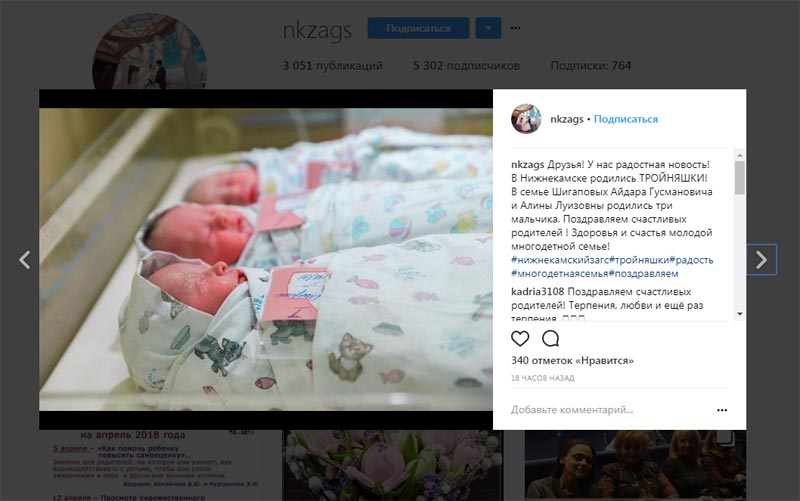The width and height of the screenshot is (800, 501).
Task: Open the #многодетнаясемья hashtag
Action: click(x=560, y=273)
